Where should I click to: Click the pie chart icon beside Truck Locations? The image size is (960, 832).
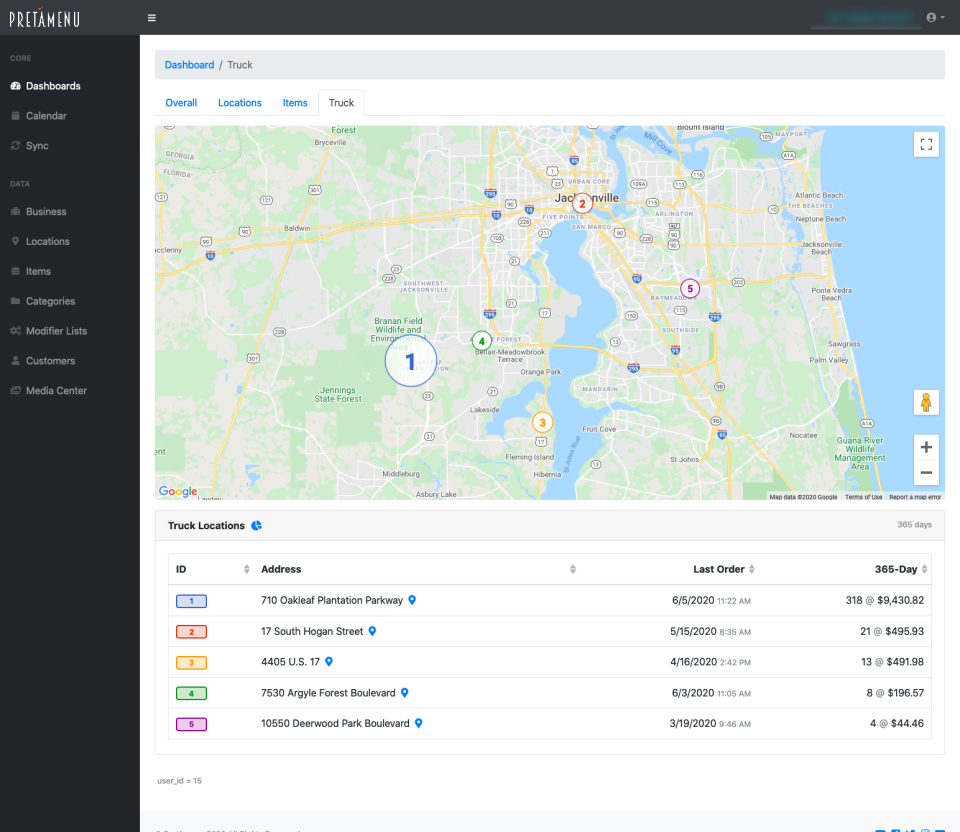pos(257,526)
